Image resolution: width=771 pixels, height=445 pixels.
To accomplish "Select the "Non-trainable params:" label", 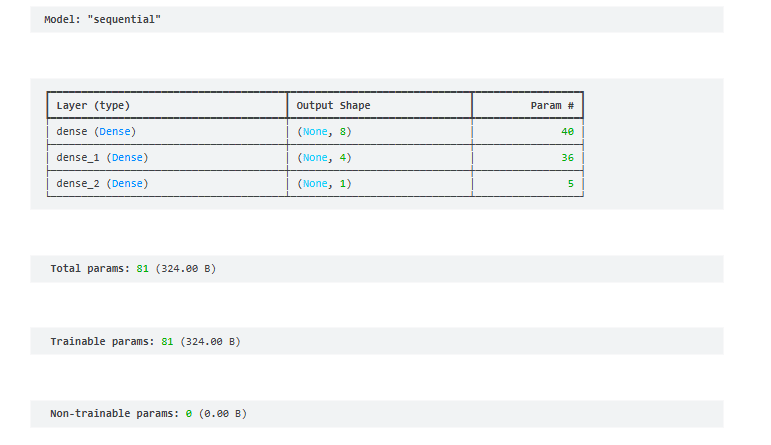I will click(114, 413).
